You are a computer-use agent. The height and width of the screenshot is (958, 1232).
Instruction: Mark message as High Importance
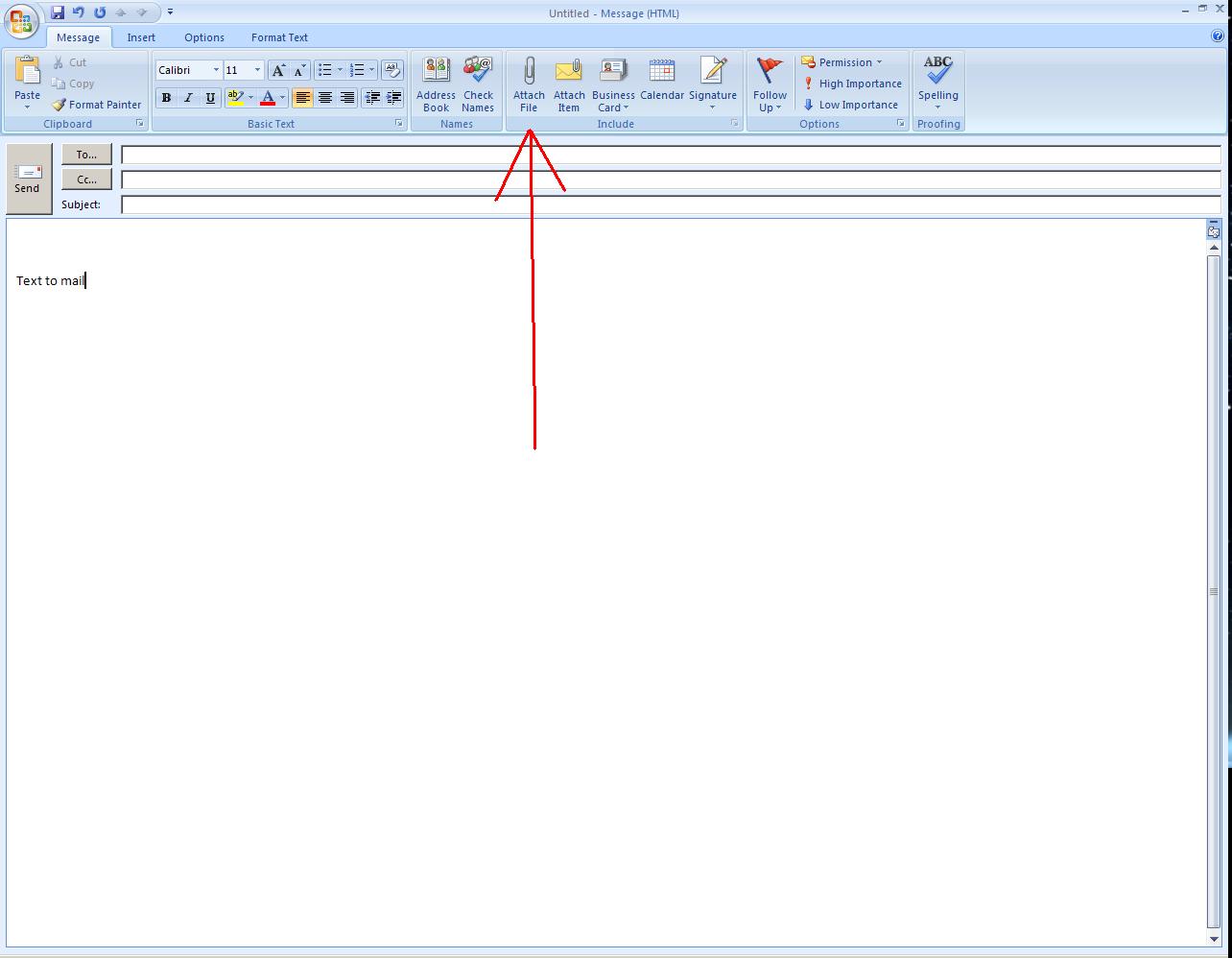pos(852,84)
